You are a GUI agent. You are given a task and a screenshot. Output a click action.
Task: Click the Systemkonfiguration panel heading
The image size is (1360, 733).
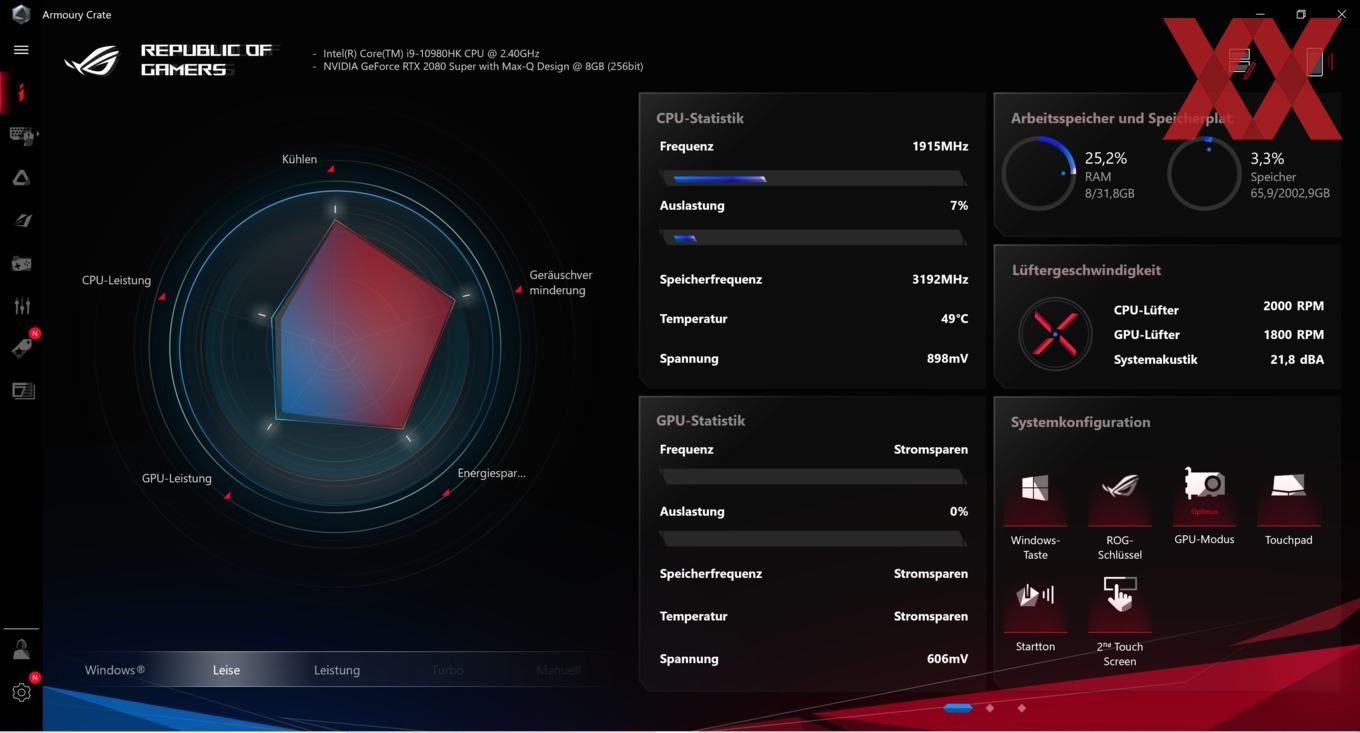coord(1080,422)
